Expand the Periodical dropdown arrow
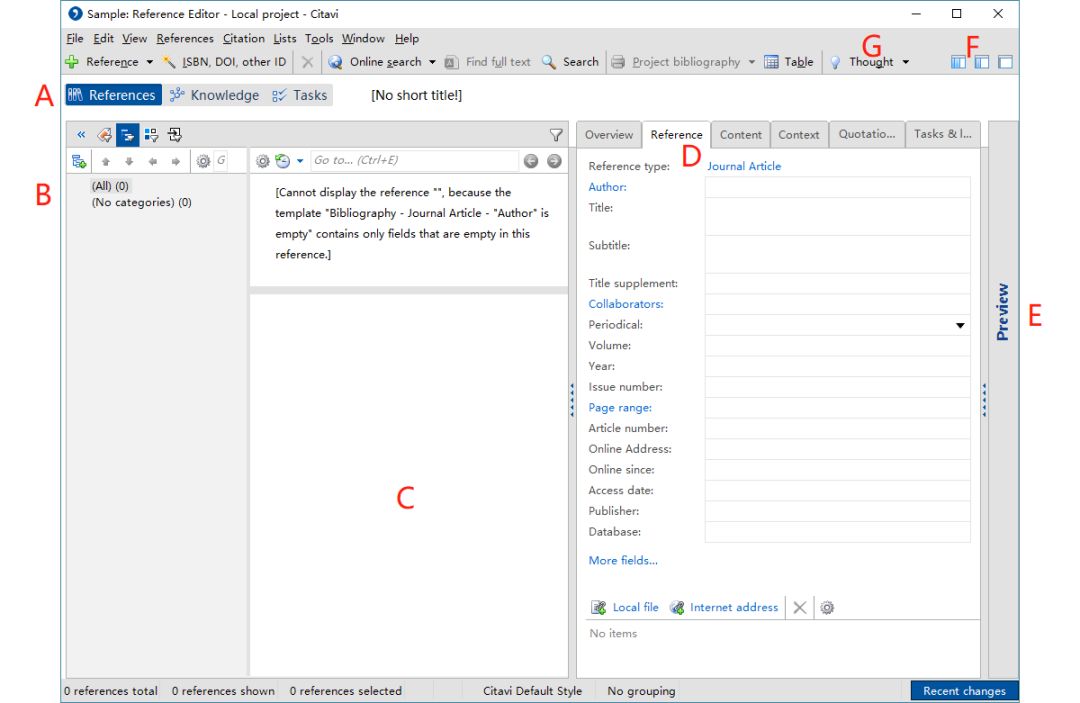 (x=959, y=325)
